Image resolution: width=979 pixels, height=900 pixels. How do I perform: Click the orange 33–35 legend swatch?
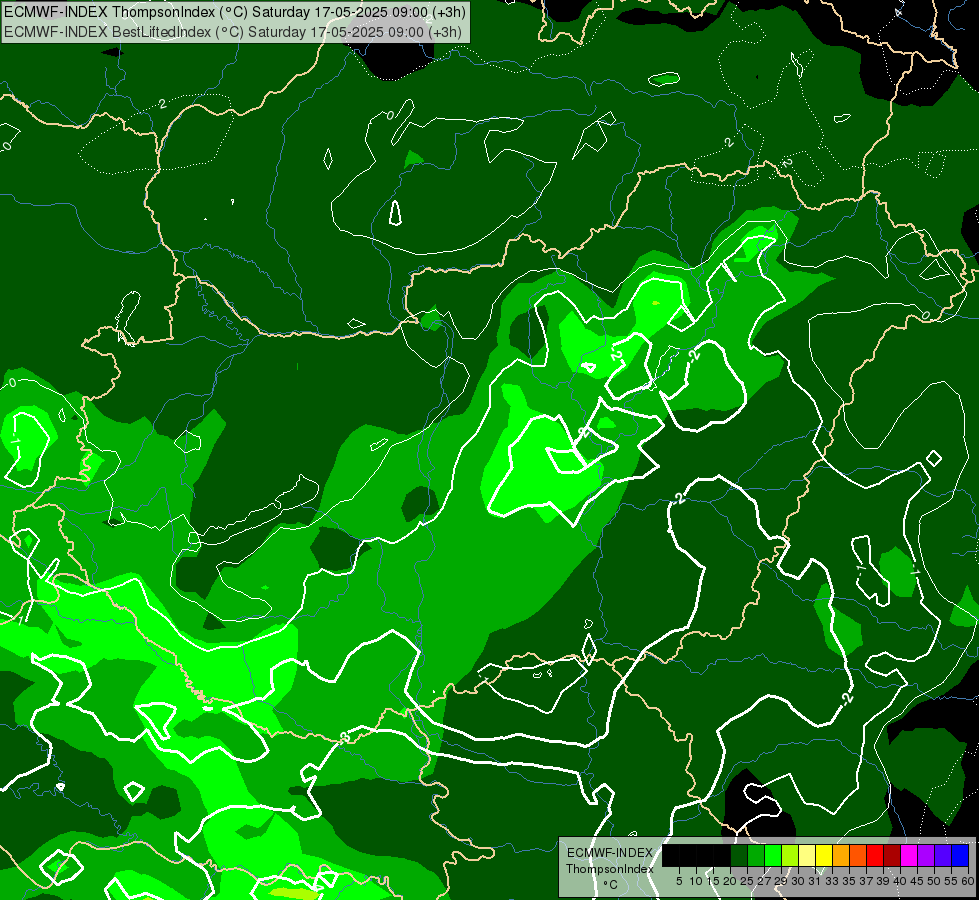841,855
